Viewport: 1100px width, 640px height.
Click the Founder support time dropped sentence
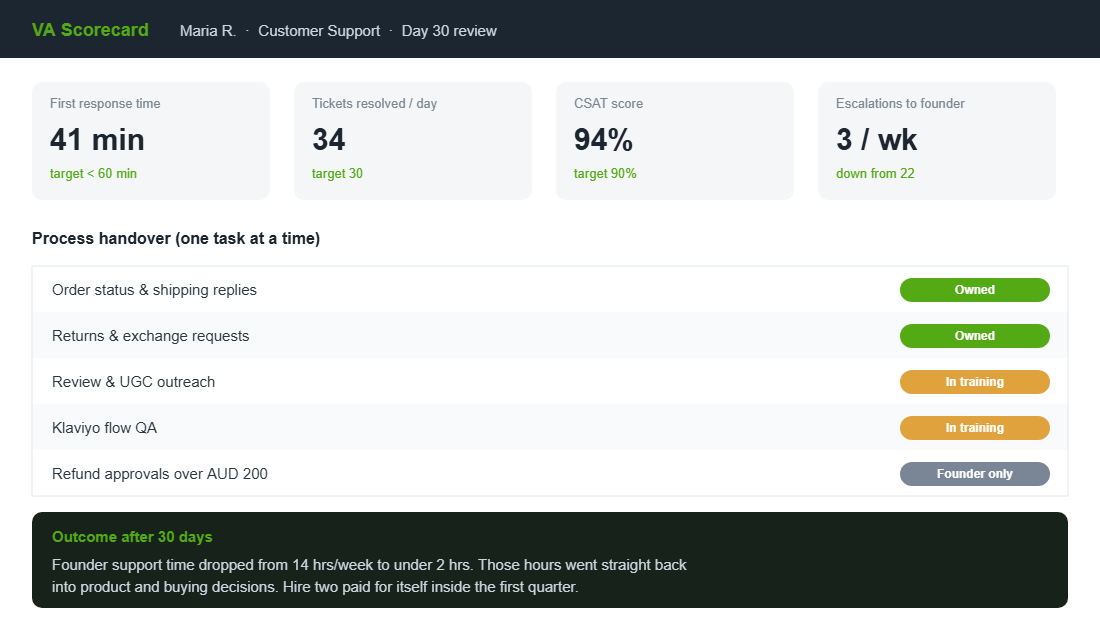tap(263, 565)
